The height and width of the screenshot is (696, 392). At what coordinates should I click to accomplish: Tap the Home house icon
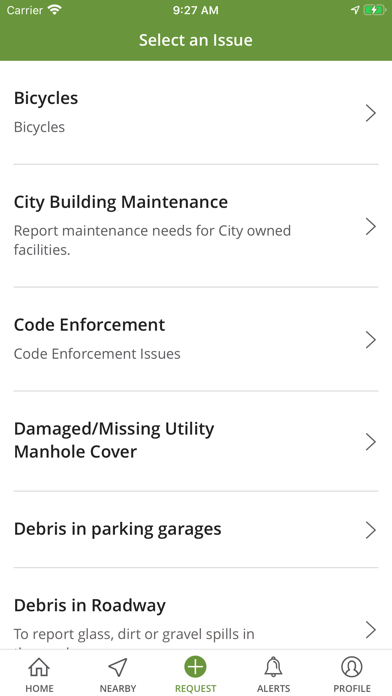tap(39, 667)
